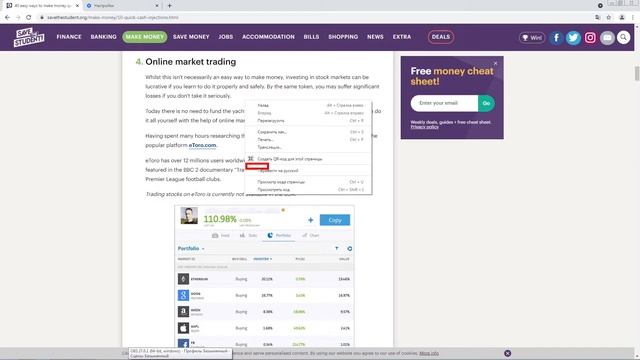Open the EXTRA navigation item
The image size is (640, 360).
[x=402, y=37]
